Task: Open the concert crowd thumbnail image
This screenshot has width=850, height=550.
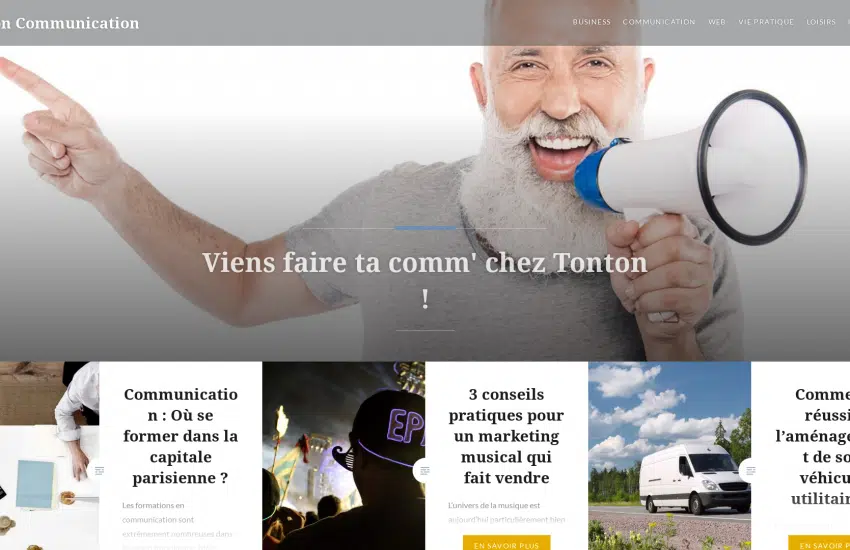Action: [344, 456]
